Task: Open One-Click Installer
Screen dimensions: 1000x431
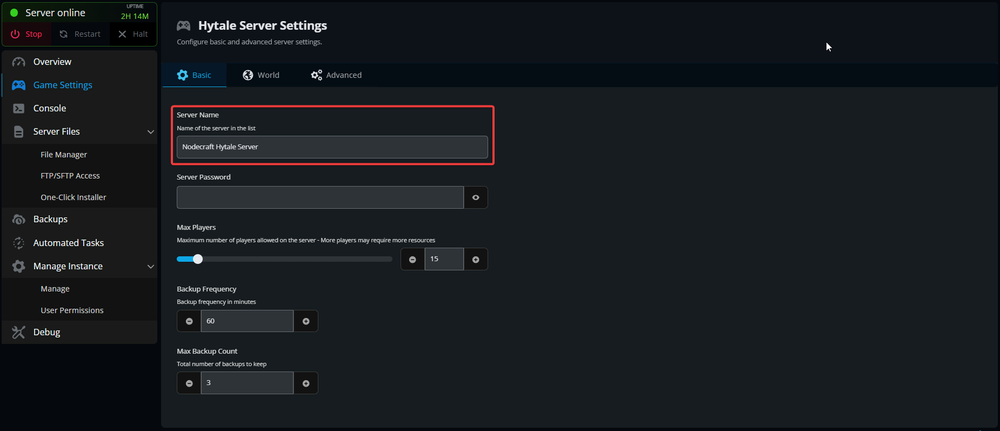Action: [73, 197]
